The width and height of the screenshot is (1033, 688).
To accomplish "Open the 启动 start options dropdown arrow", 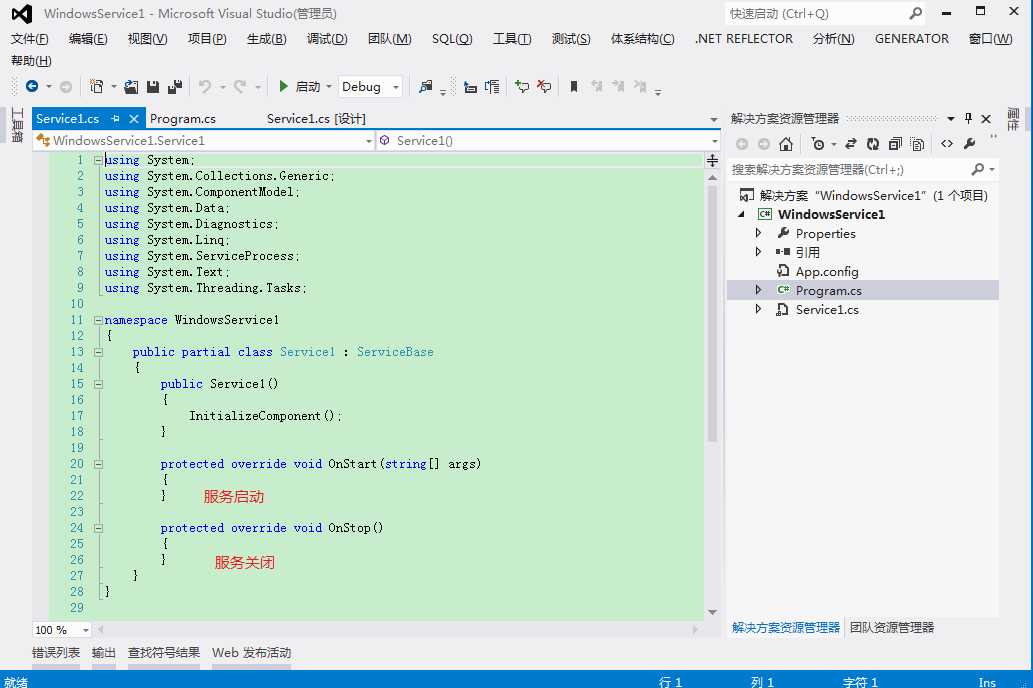I will (329, 86).
